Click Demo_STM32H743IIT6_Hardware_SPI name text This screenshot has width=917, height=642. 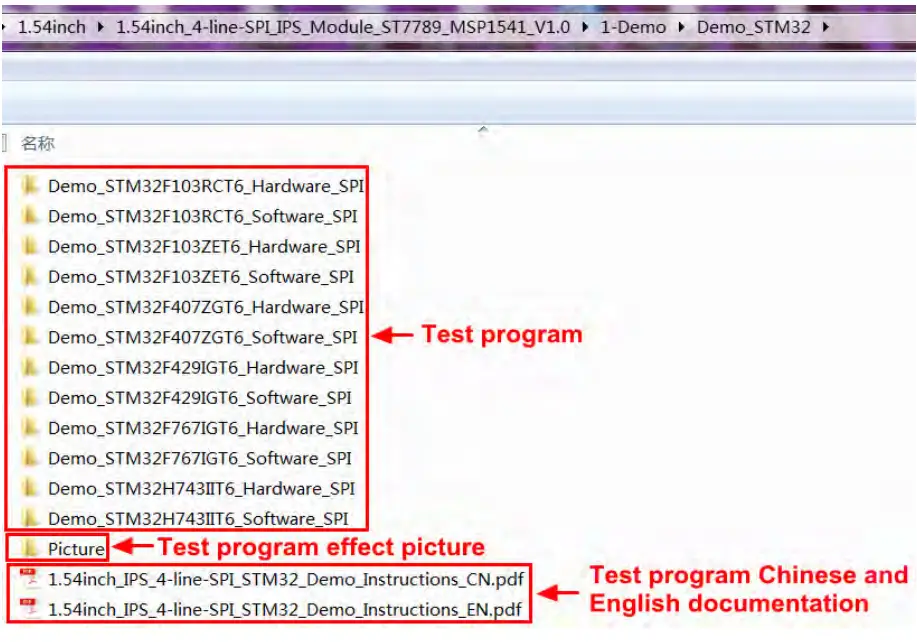(x=201, y=488)
